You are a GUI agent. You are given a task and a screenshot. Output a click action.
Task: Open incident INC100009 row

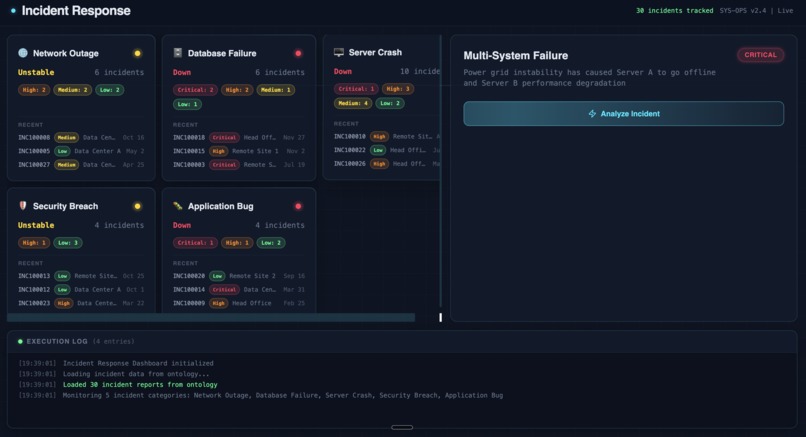pos(239,303)
